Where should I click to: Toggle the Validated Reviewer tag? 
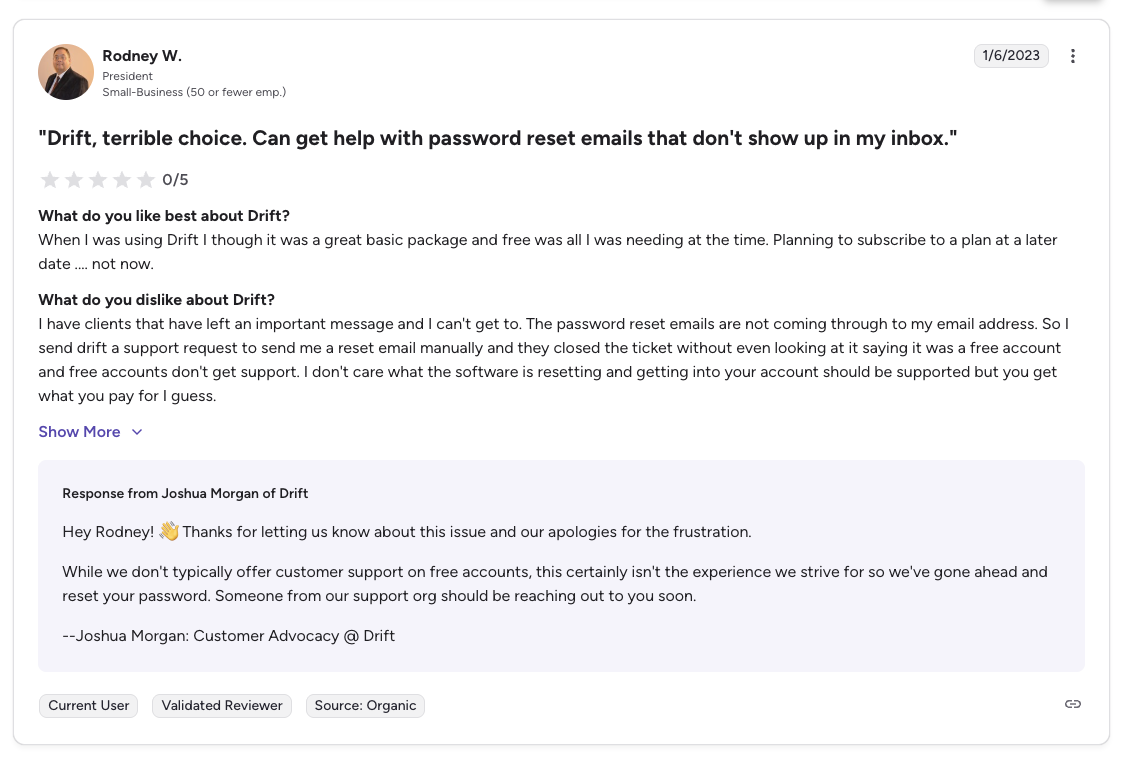(221, 705)
